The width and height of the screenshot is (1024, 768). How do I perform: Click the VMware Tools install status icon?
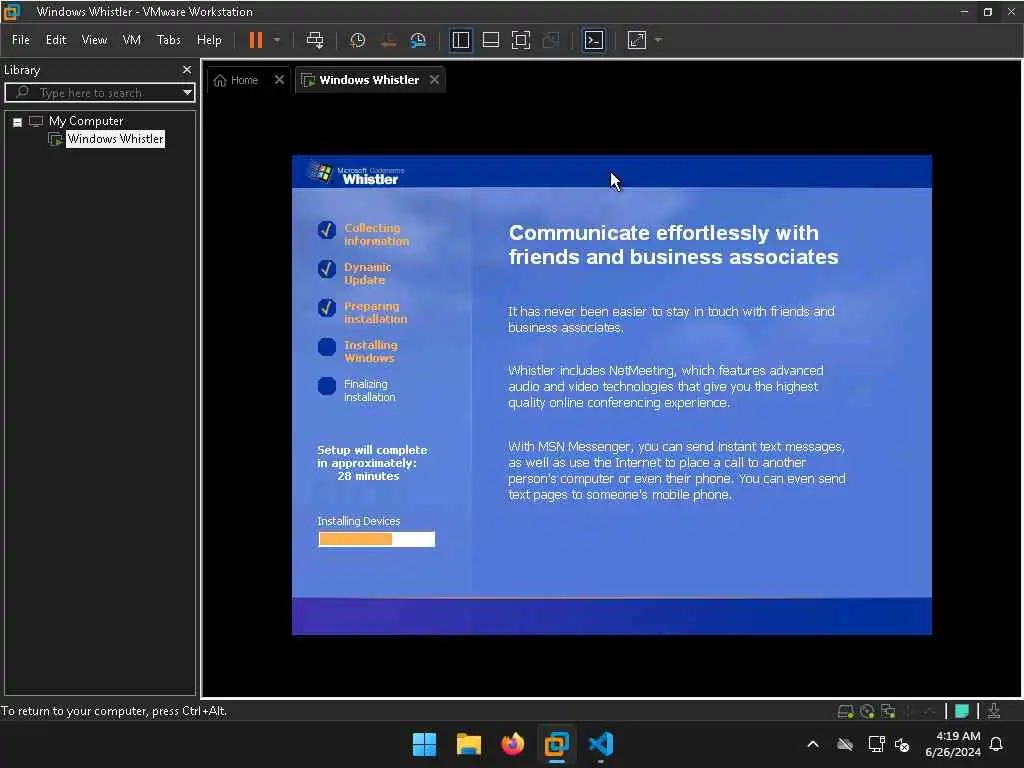[x=994, y=711]
